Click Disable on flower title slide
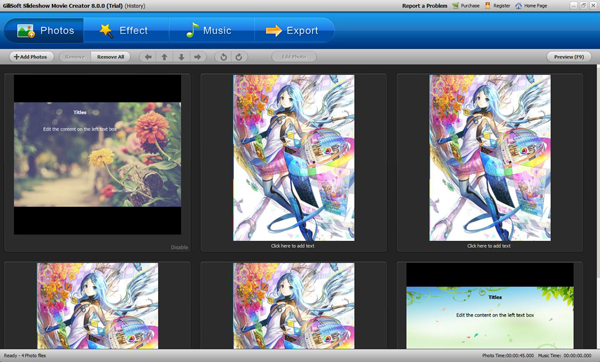600x362 pixels. tap(179, 247)
